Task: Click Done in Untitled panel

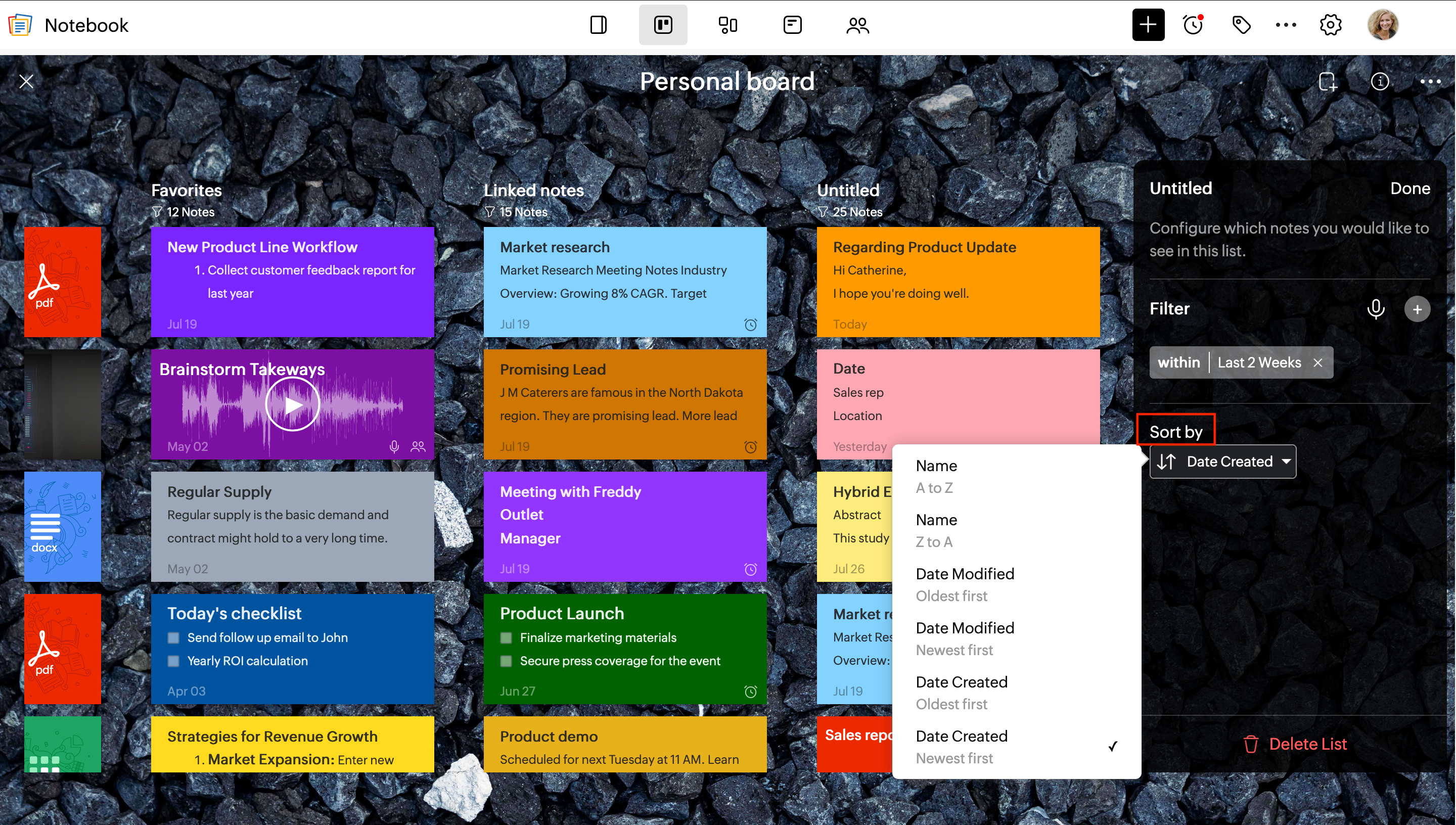Action: (1409, 188)
